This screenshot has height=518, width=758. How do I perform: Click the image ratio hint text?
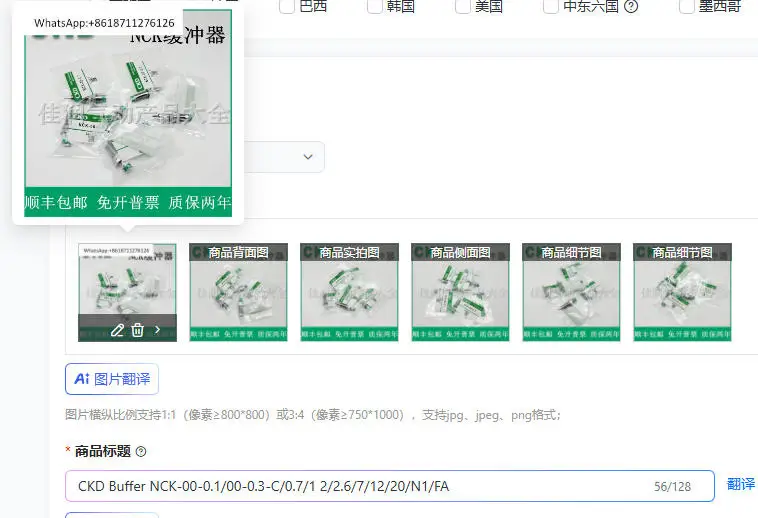313,415
